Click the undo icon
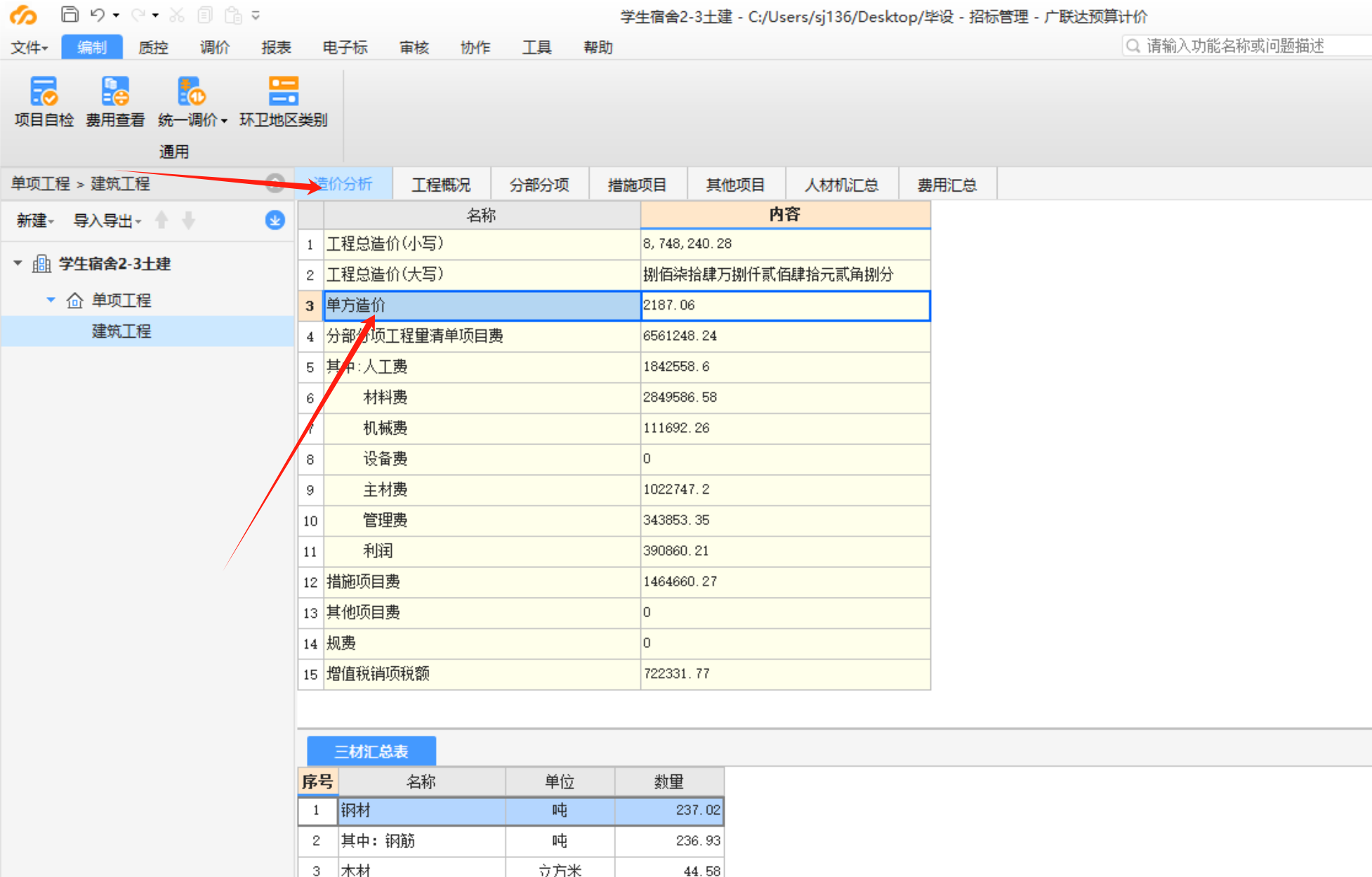 click(x=98, y=14)
